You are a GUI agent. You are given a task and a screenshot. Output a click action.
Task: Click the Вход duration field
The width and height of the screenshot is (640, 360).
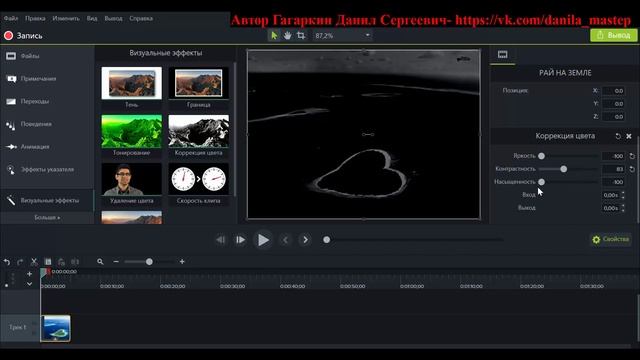[x=611, y=195]
